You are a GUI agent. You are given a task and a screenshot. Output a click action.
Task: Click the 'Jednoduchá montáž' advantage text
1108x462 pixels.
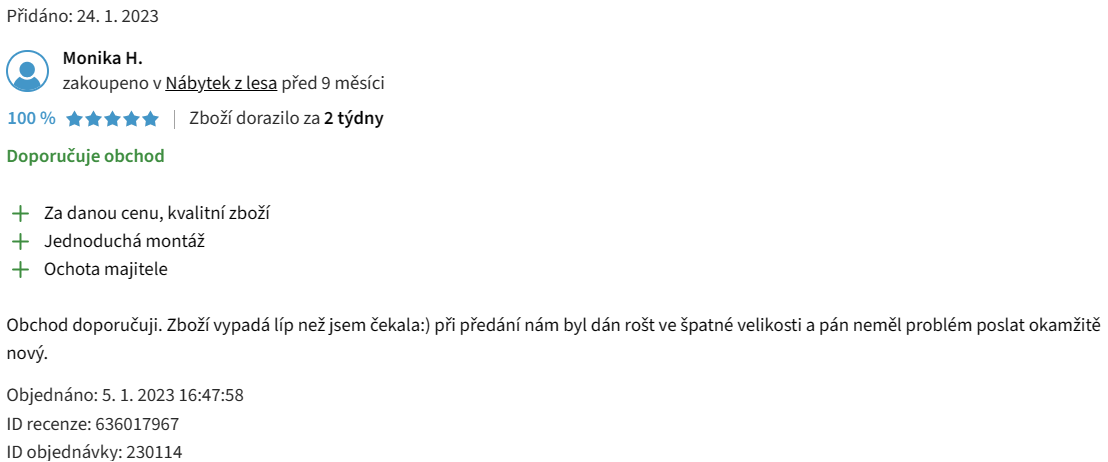[x=124, y=241]
